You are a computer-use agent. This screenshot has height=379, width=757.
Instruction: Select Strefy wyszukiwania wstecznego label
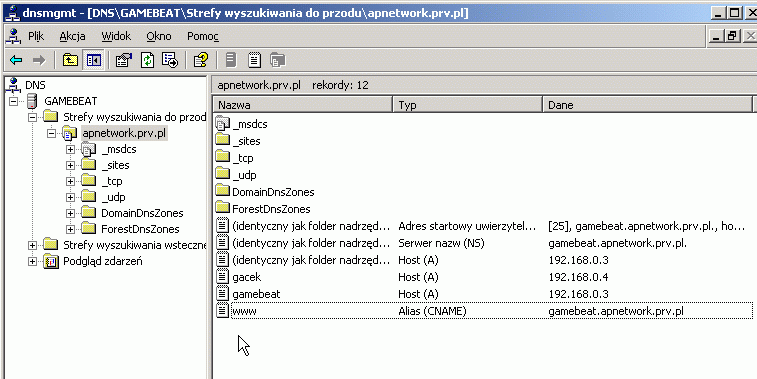point(135,245)
